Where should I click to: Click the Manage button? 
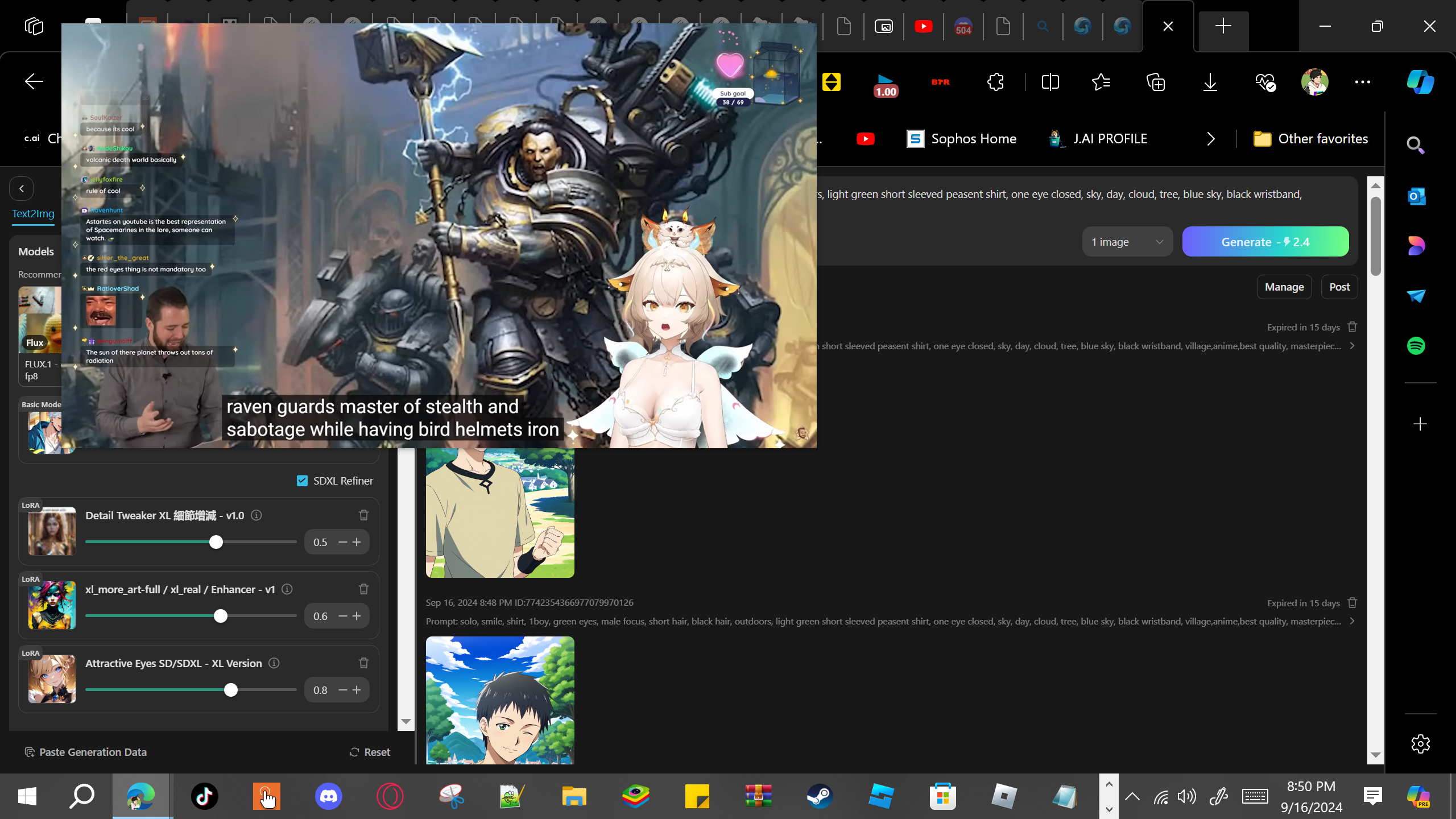[x=1284, y=287]
